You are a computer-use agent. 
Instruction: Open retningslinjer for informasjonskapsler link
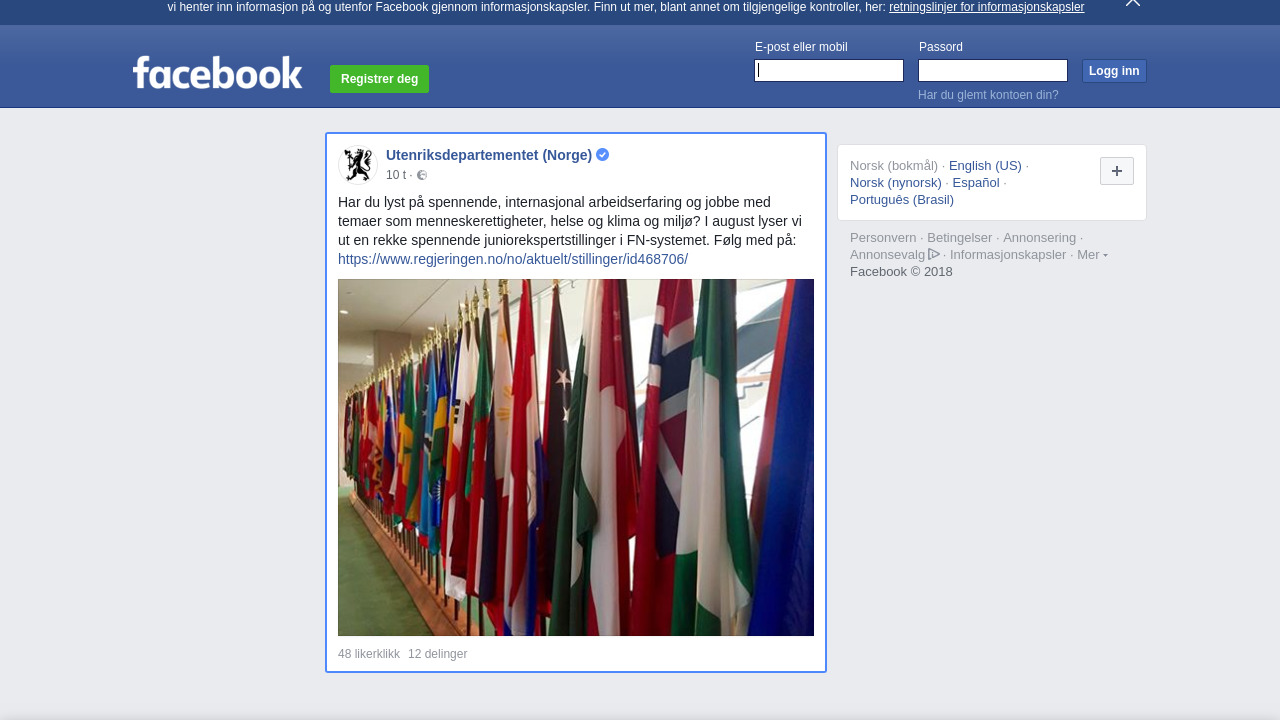tap(986, 7)
